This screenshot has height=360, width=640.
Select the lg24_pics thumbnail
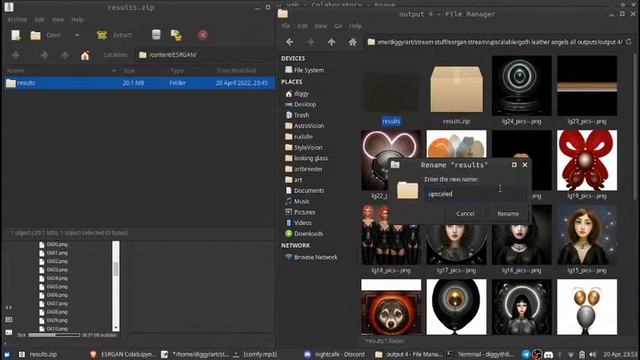click(x=522, y=86)
